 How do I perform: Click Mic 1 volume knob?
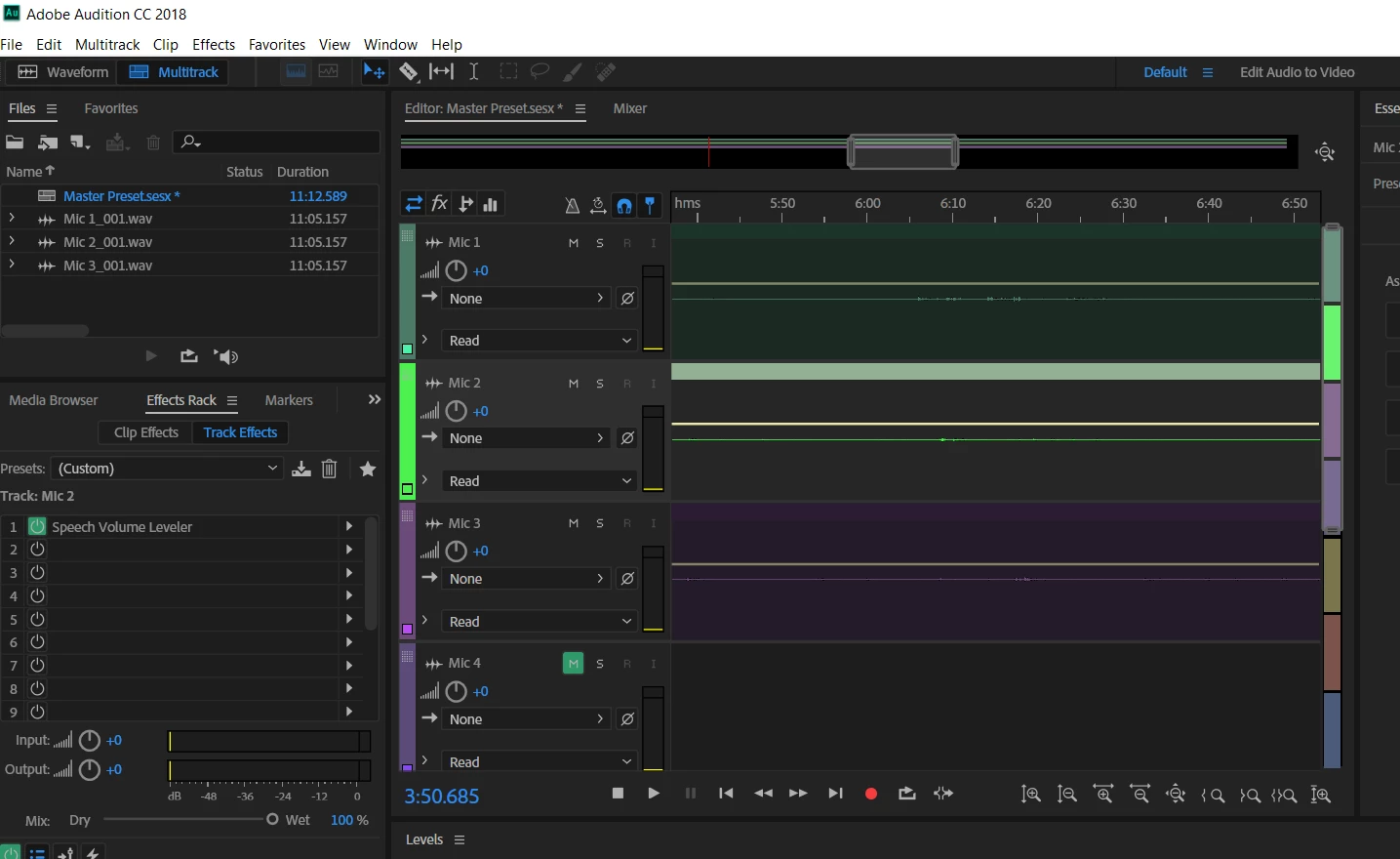(x=456, y=271)
